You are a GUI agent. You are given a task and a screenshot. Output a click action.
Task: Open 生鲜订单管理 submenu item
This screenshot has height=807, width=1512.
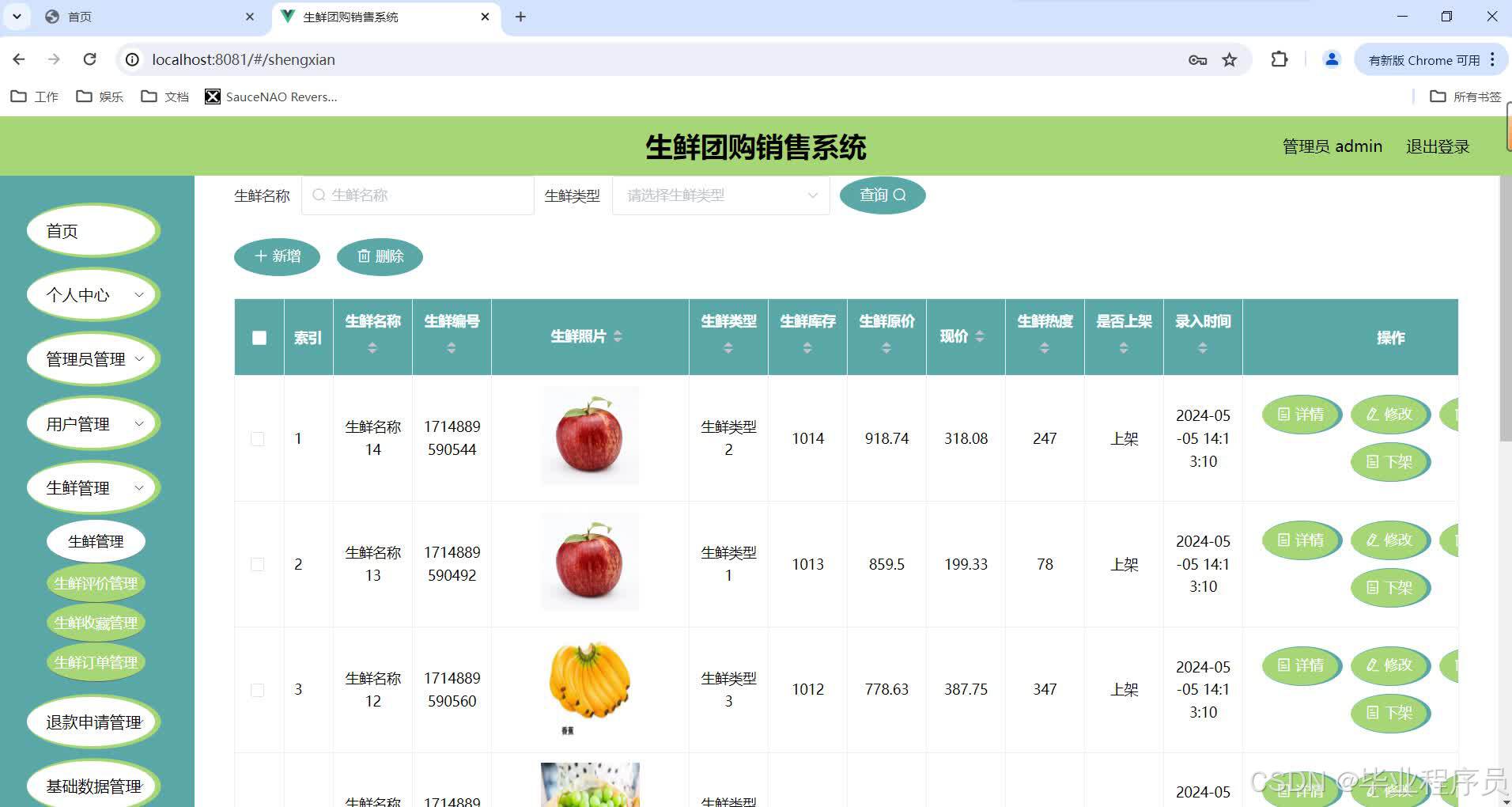pos(96,662)
